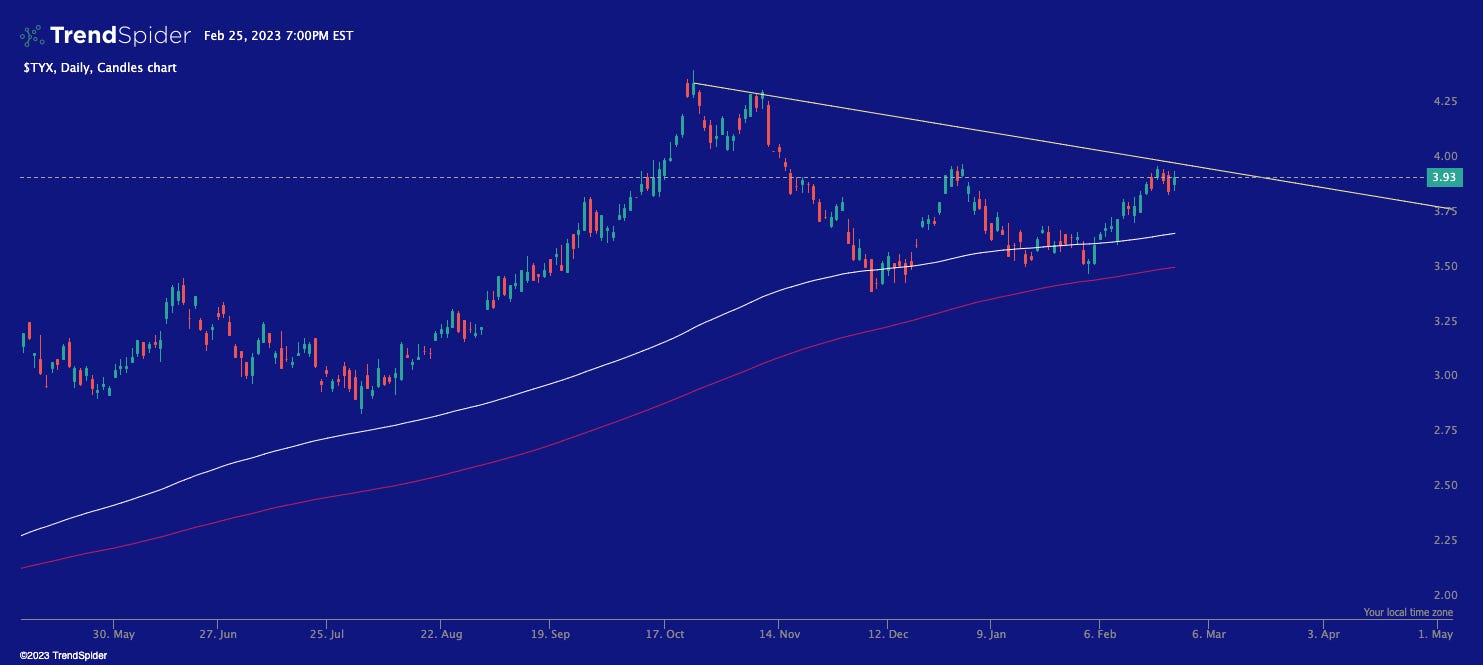Screen dimensions: 1483x665
Task: Click the Your local time zone note
Action: point(1408,612)
